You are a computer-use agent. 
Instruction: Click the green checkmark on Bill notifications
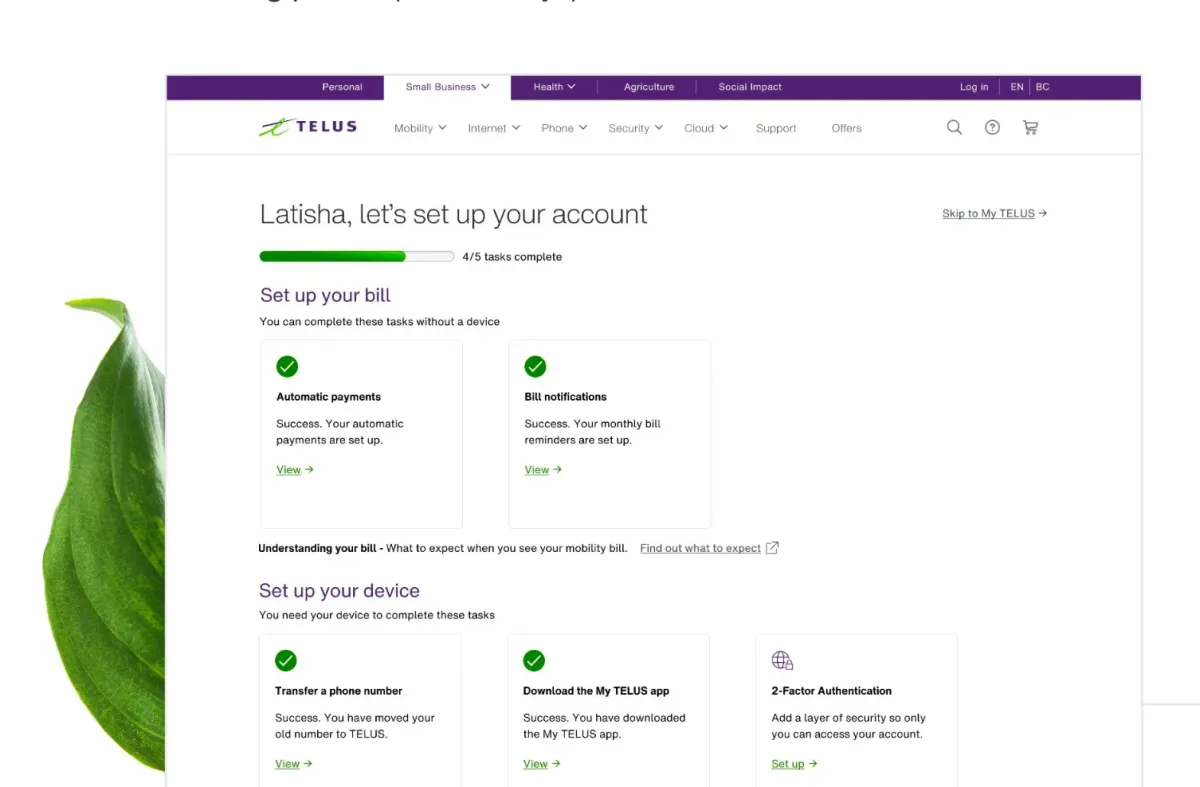click(x=535, y=366)
